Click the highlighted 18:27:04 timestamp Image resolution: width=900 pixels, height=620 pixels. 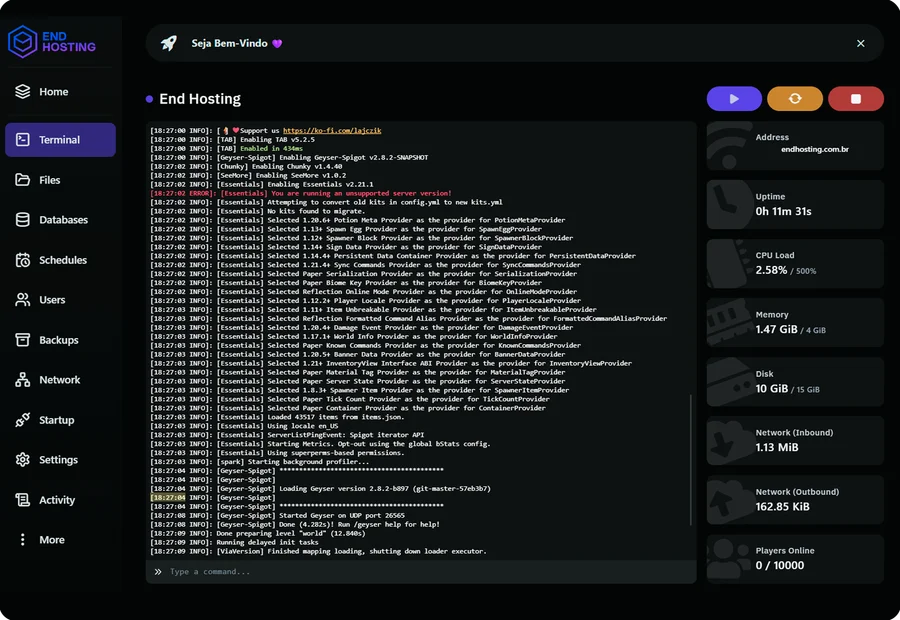[x=168, y=498]
